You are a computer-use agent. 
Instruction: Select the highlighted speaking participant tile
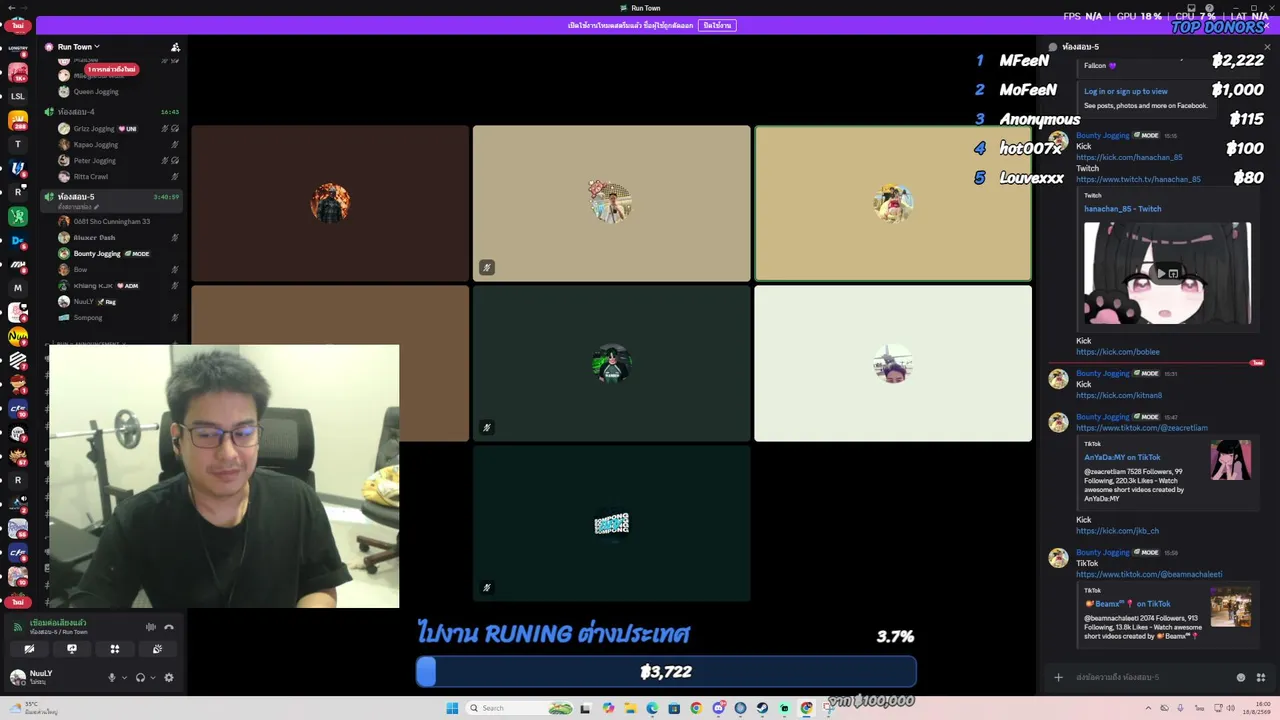tap(893, 203)
